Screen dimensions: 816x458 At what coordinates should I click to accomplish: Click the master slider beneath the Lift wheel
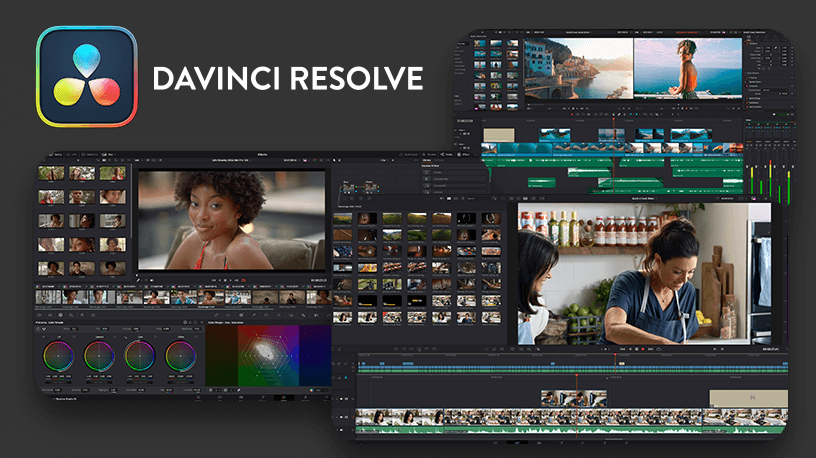[x=58, y=382]
